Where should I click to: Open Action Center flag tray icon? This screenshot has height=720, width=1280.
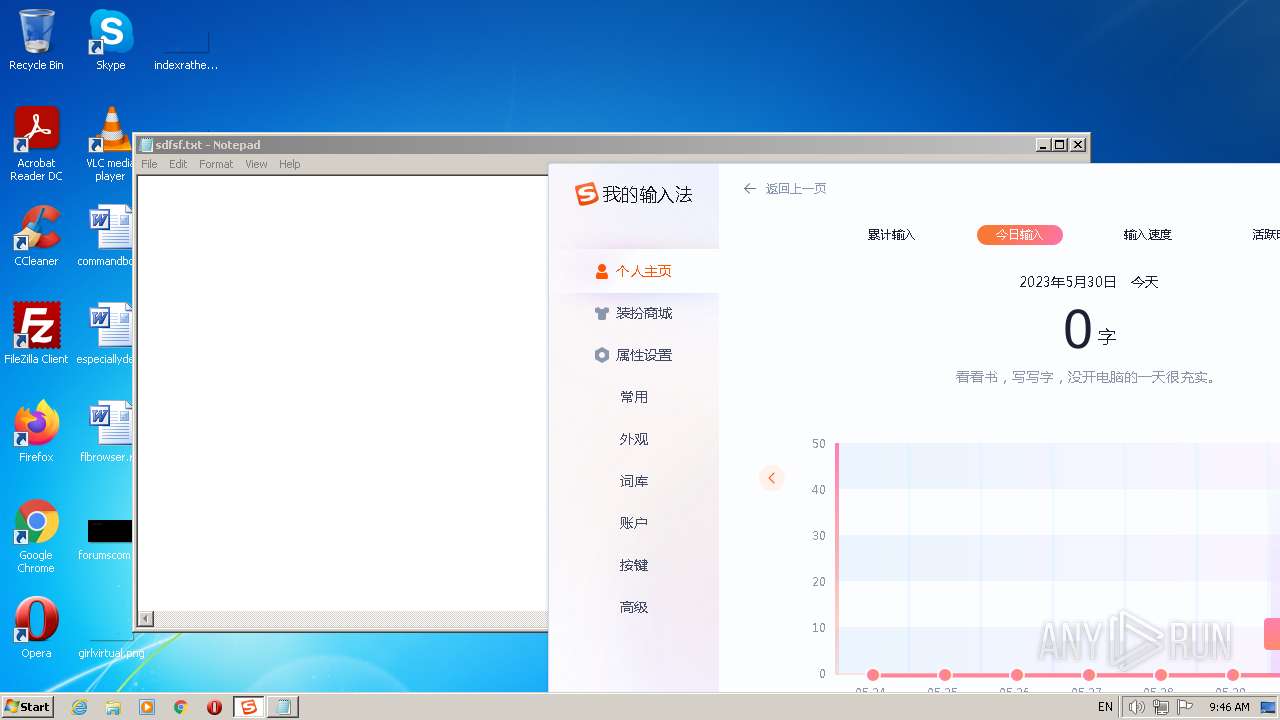(x=1185, y=707)
